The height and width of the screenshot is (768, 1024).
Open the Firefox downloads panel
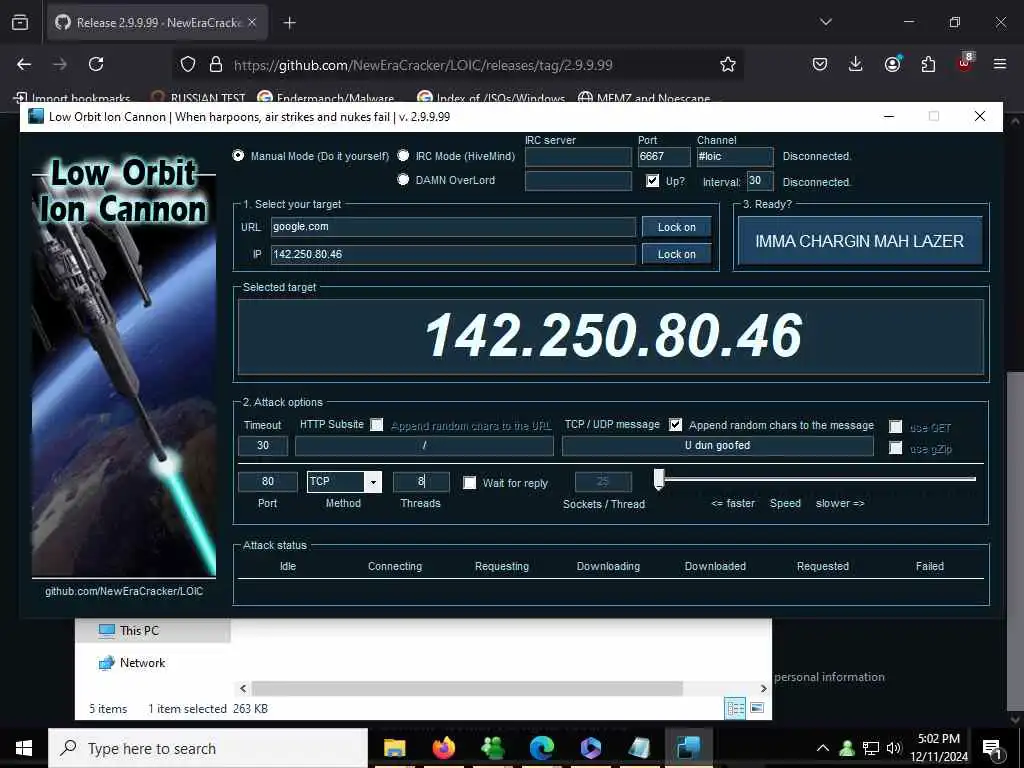pyautogui.click(x=856, y=64)
